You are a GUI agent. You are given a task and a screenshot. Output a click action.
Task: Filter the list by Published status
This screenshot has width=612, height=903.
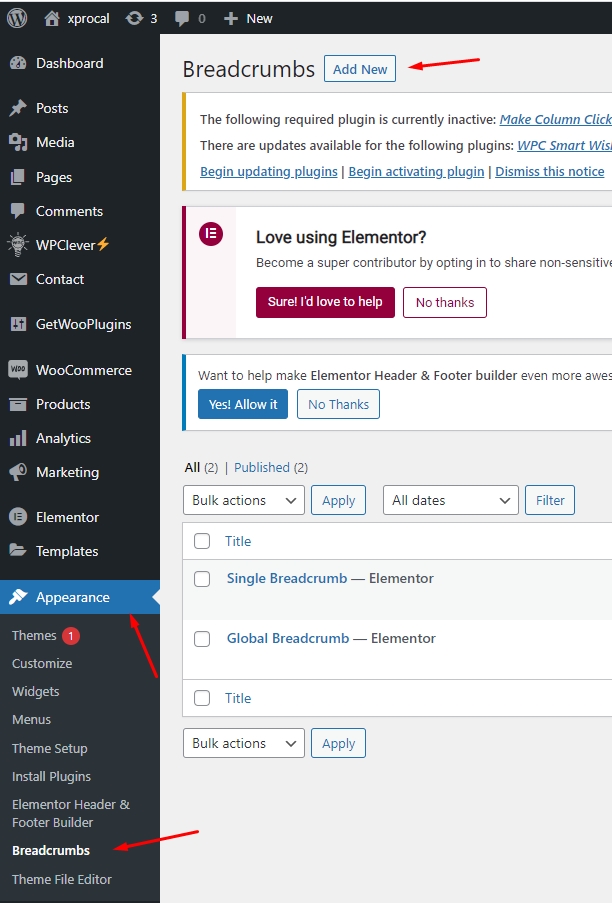click(262, 467)
